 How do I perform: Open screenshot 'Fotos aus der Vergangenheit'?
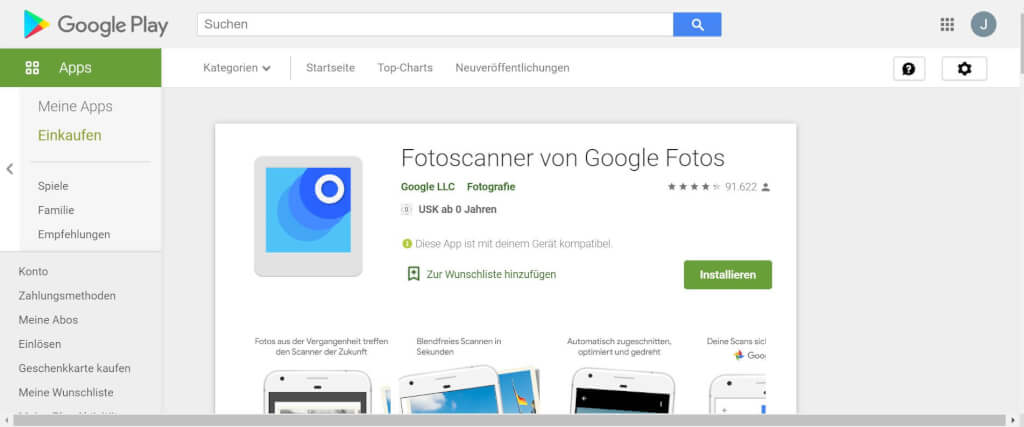(321, 375)
